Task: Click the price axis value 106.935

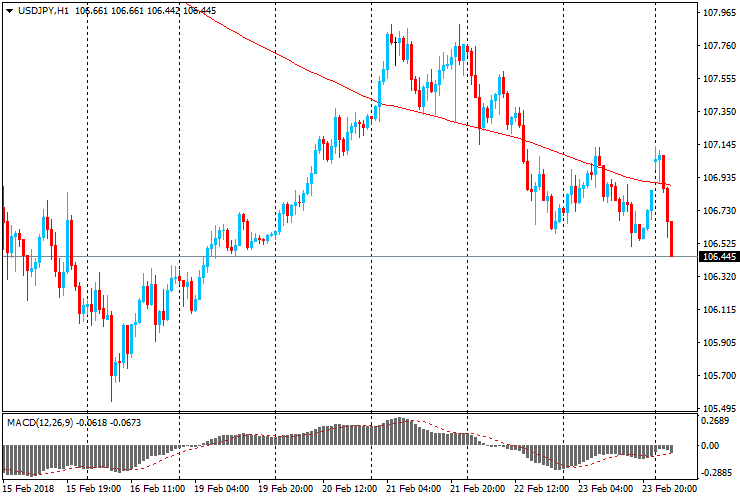Action: coord(719,178)
